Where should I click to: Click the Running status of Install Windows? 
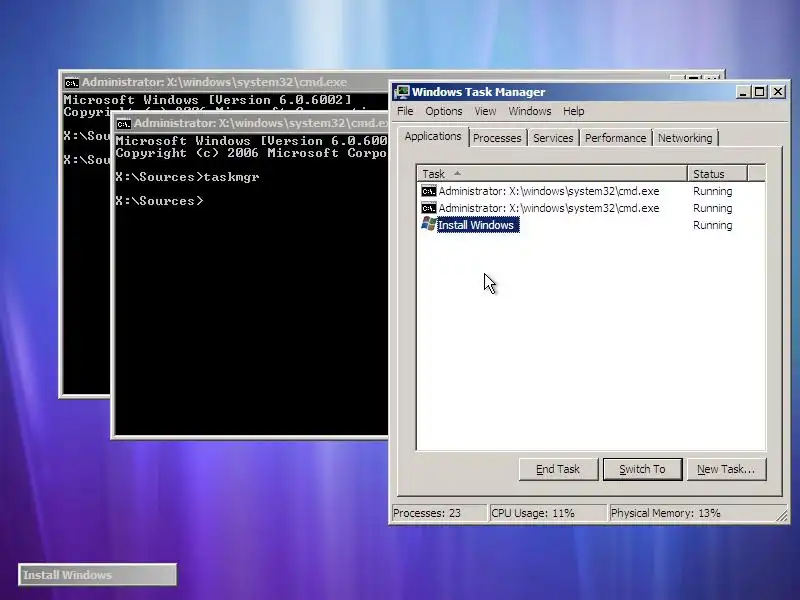(x=712, y=225)
